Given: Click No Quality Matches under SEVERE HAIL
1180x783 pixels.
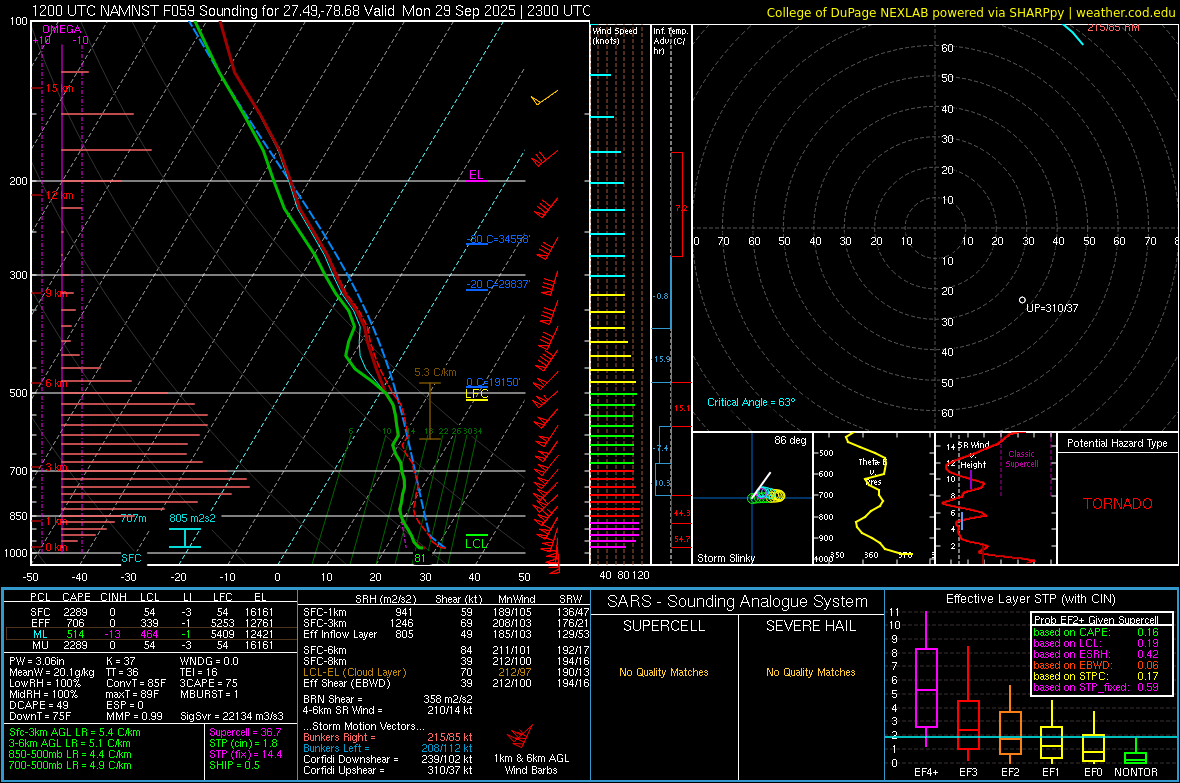Looking at the screenshot, I should pyautogui.click(x=810, y=672).
